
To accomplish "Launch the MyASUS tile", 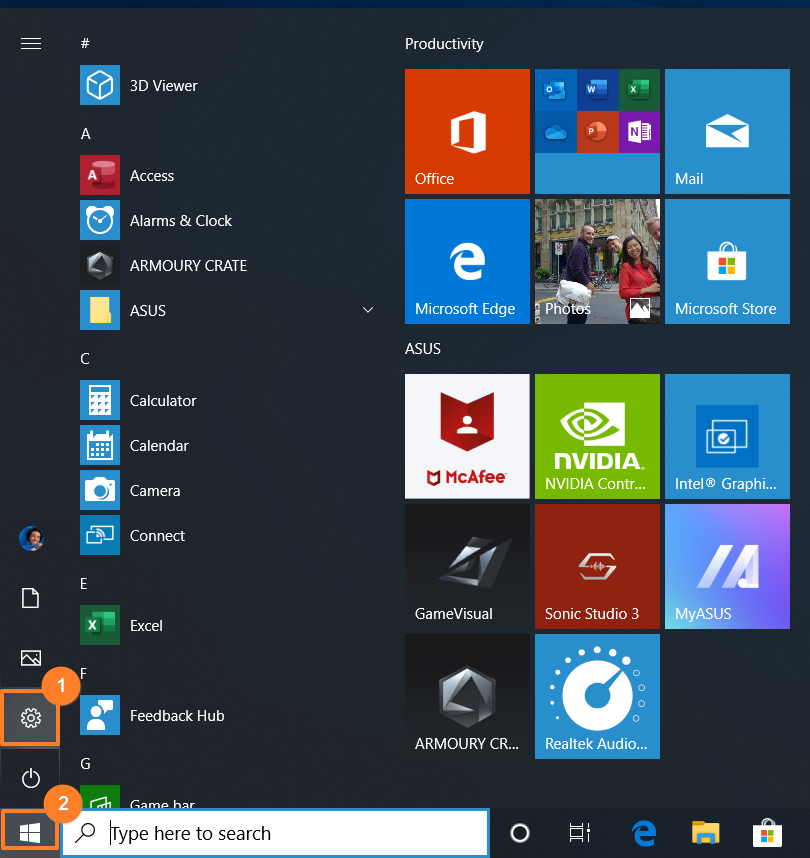I will [727, 566].
